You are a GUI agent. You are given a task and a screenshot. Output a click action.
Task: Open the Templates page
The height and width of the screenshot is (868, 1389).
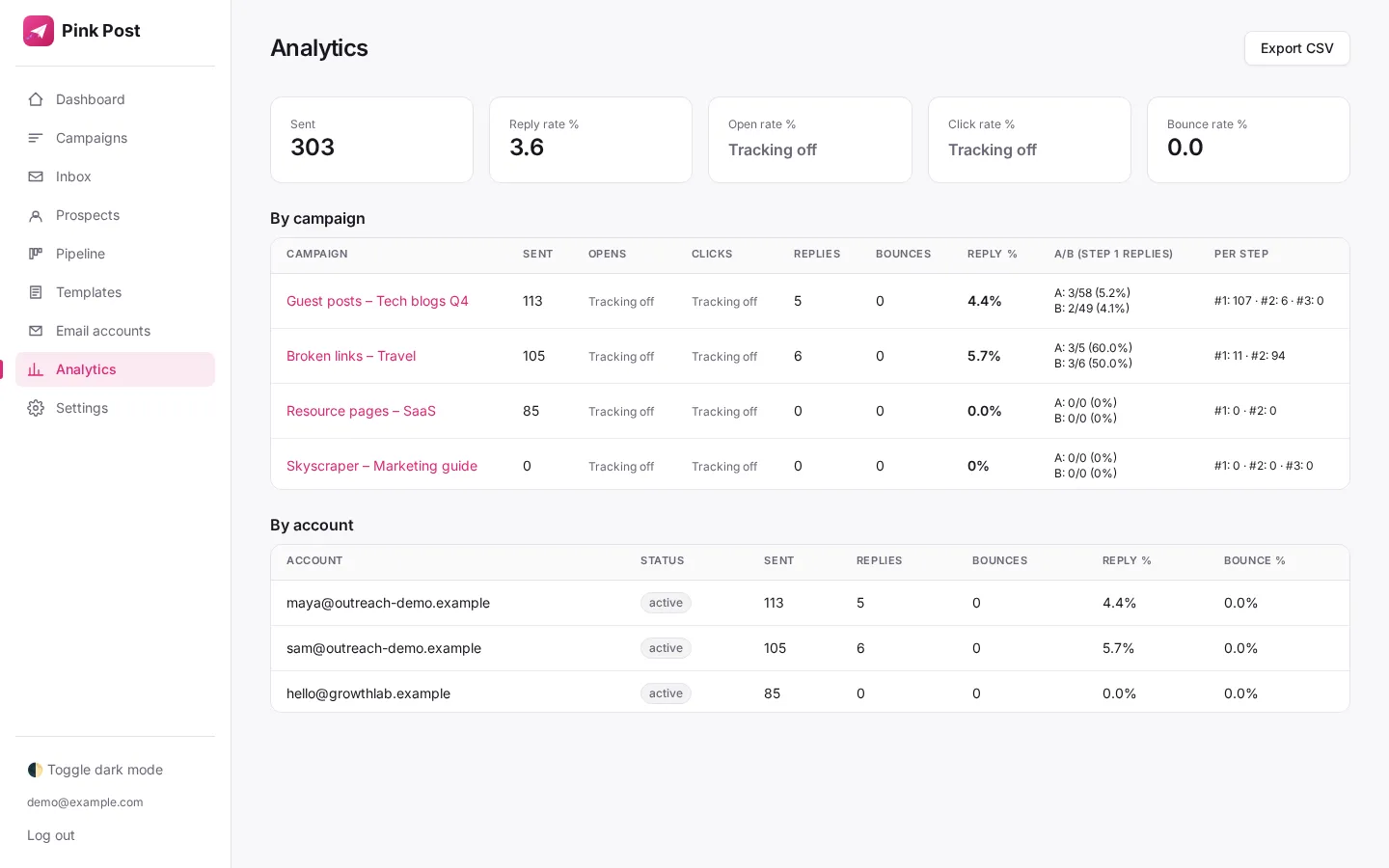[x=115, y=292]
